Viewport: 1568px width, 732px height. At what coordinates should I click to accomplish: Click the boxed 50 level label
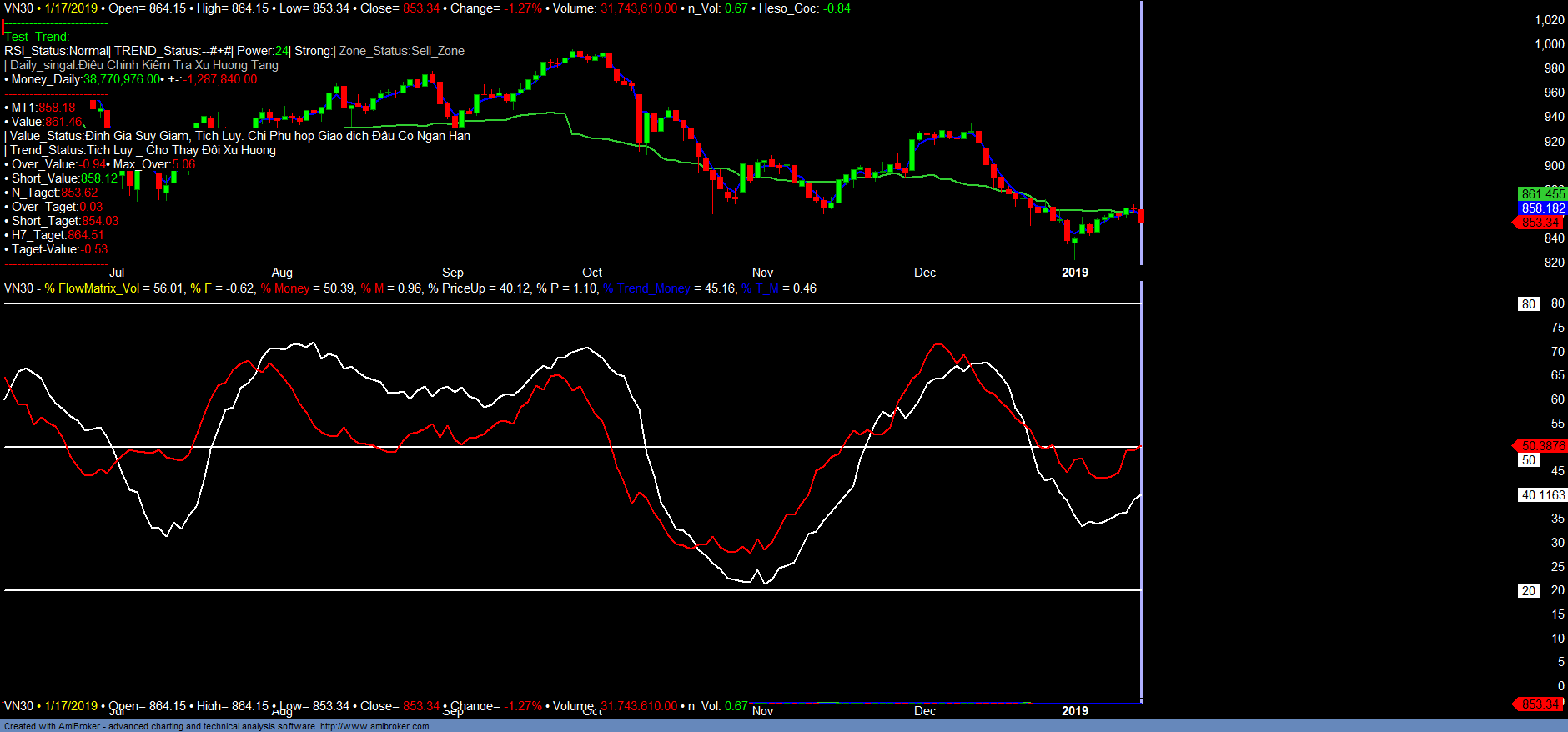pyautogui.click(x=1528, y=460)
